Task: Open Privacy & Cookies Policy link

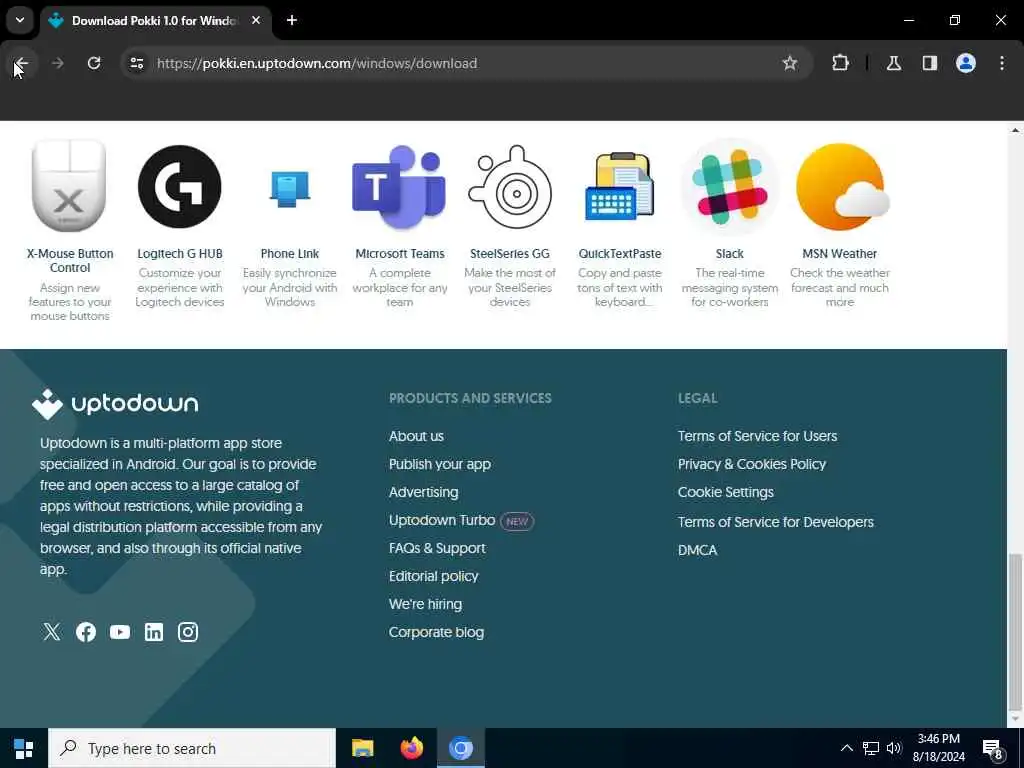Action: (x=752, y=464)
